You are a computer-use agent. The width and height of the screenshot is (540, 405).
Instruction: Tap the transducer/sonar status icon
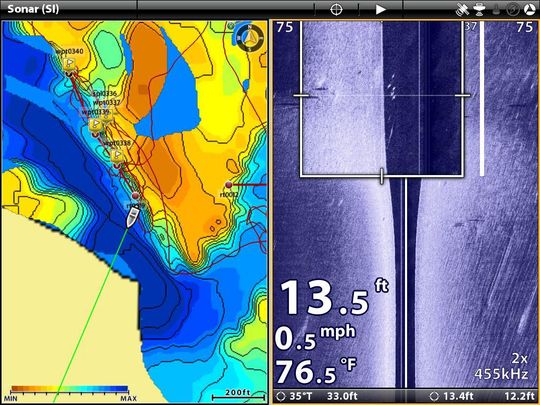click(479, 10)
